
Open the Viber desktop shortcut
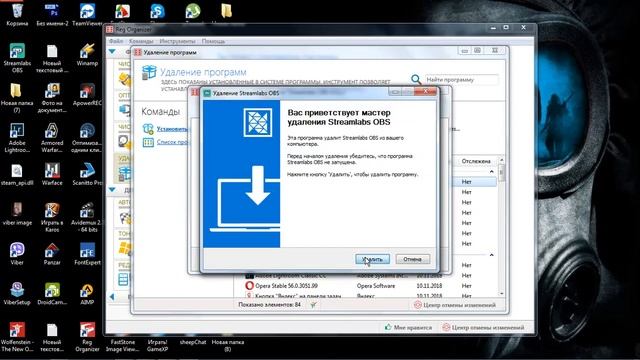click(x=17, y=254)
